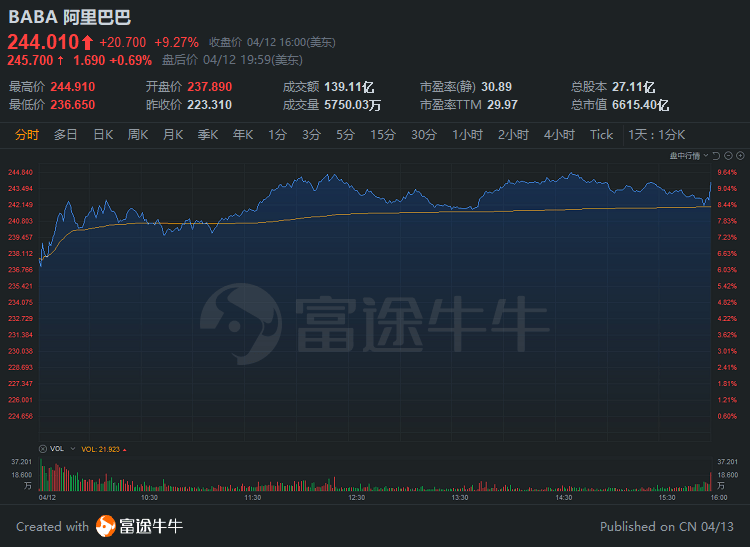Click the 244.840 price axis label

coord(21,173)
